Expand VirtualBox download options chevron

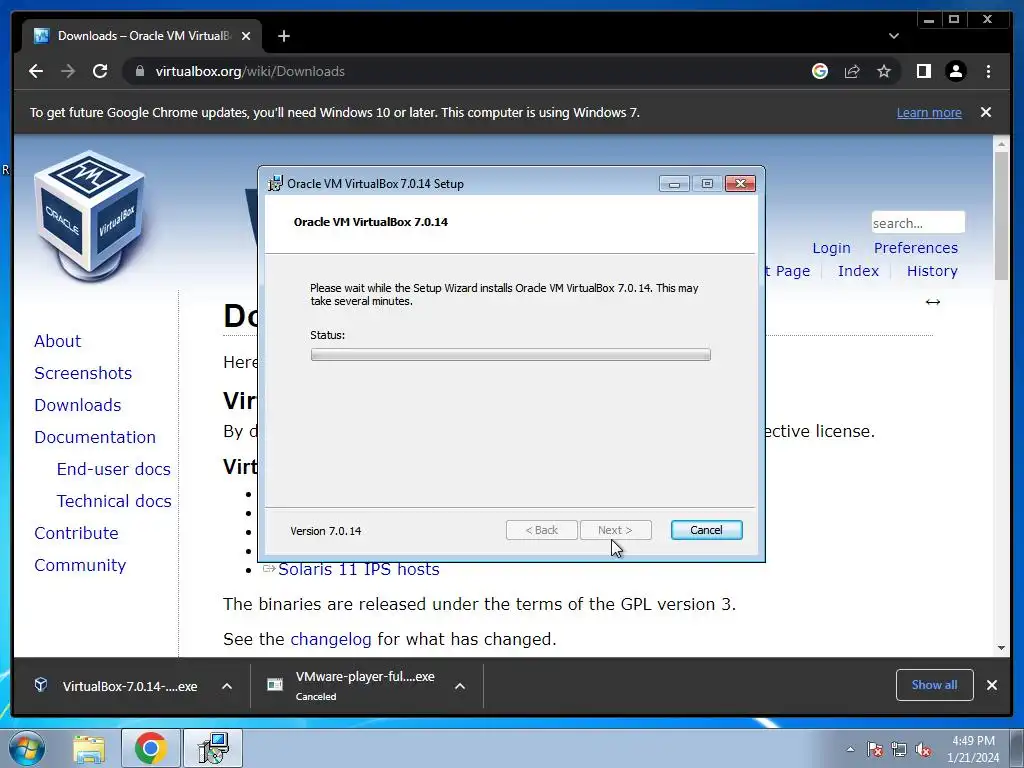tap(227, 686)
